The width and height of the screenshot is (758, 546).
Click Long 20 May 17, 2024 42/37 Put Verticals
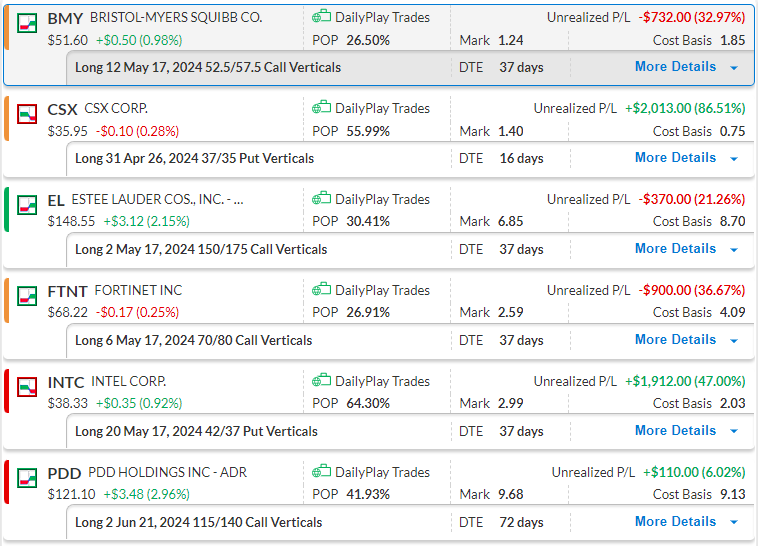pyautogui.click(x=196, y=431)
